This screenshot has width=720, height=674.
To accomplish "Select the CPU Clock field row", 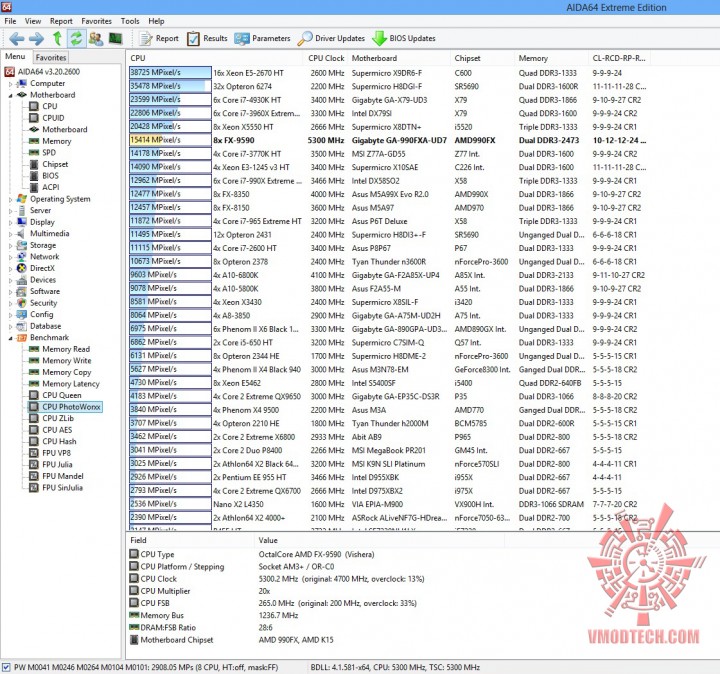I will pyautogui.click(x=277, y=579).
